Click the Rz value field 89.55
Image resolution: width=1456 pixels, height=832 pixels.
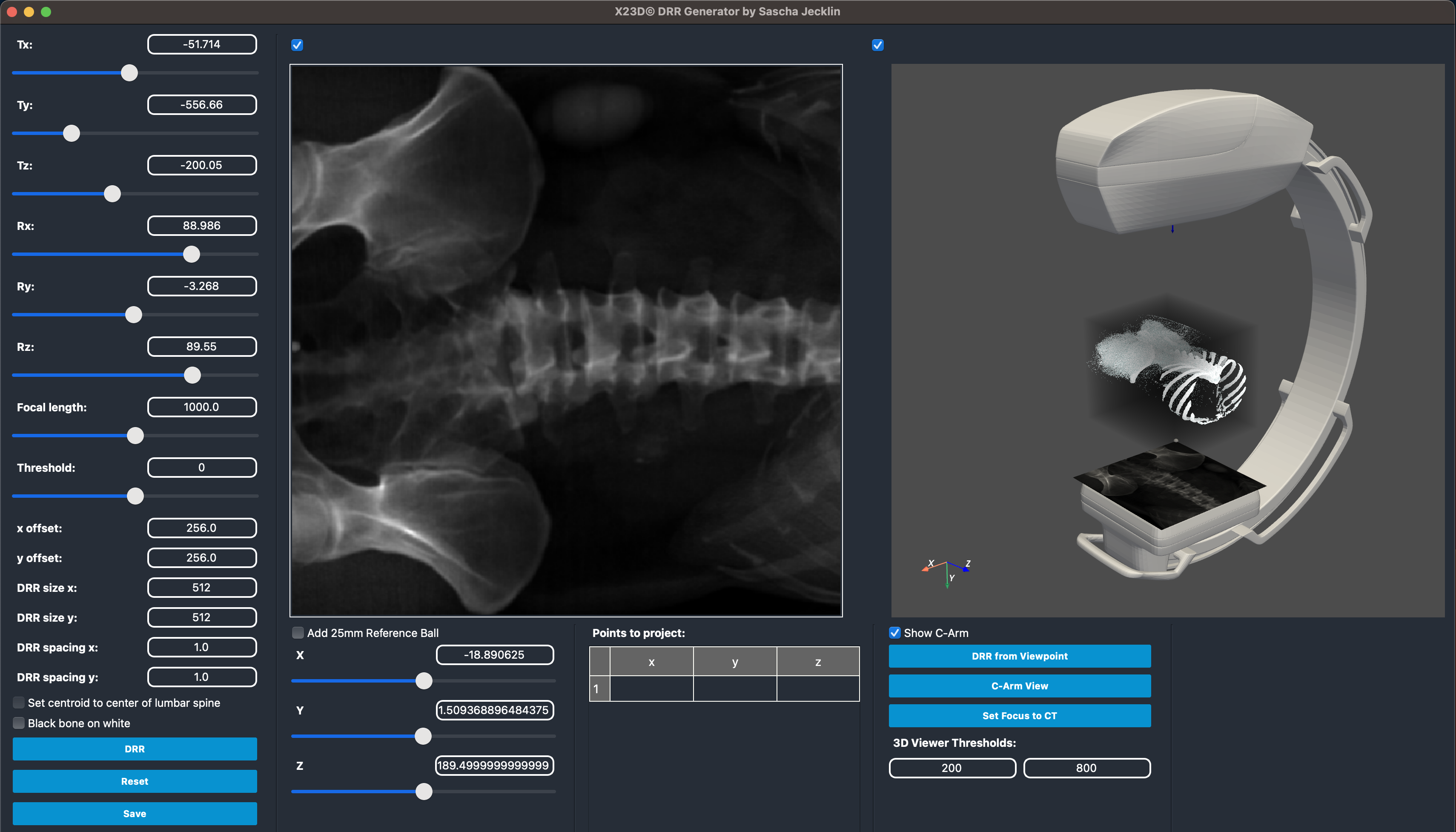pyautogui.click(x=202, y=346)
